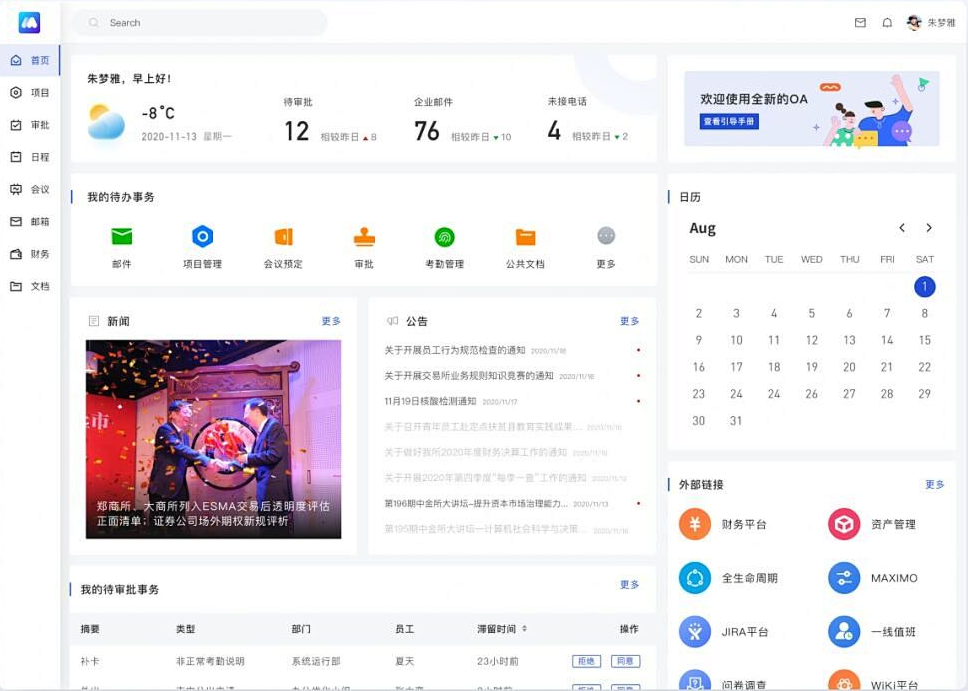Open the 会议预定 orange icon
The width and height of the screenshot is (968, 691).
coord(283,236)
